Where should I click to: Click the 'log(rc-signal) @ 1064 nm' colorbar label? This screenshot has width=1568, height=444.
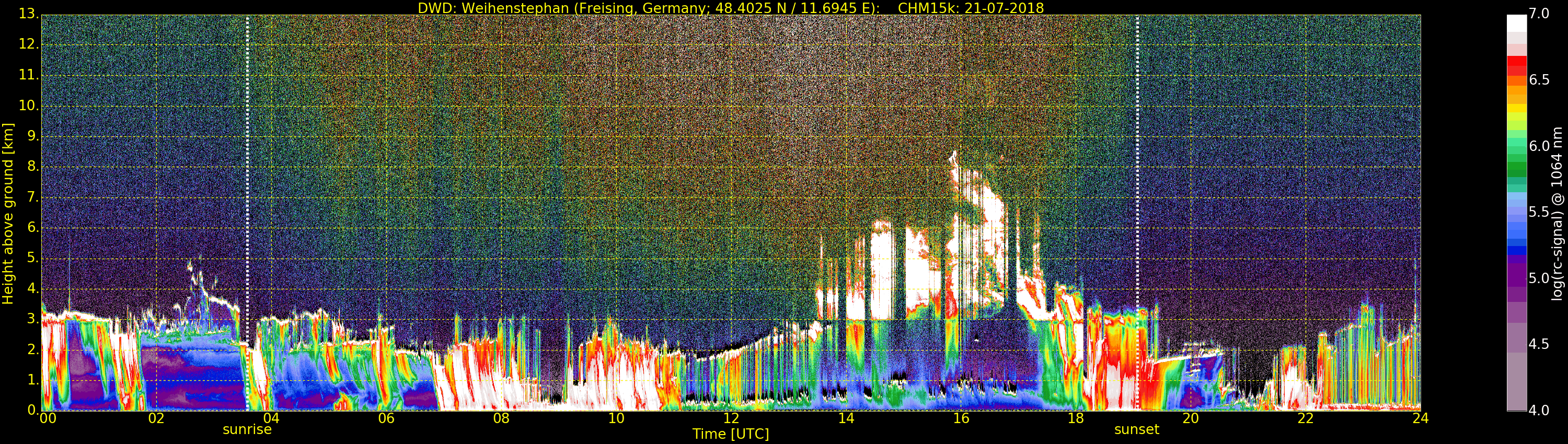(x=1558, y=214)
